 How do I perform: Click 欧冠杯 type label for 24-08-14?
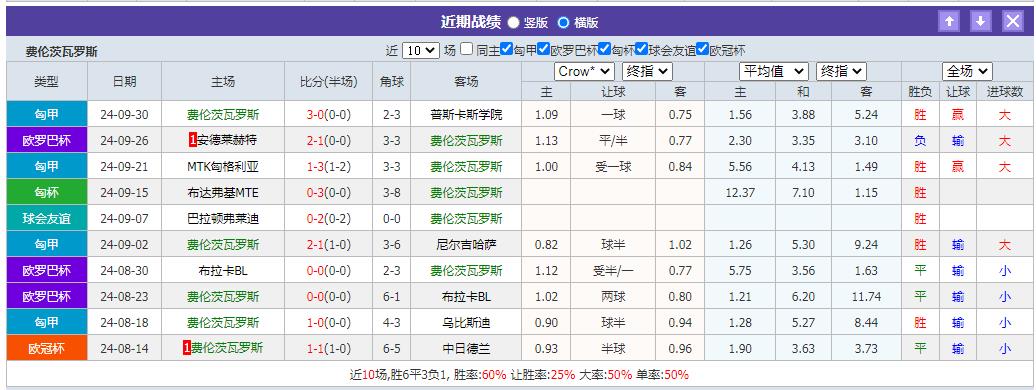click(x=47, y=348)
